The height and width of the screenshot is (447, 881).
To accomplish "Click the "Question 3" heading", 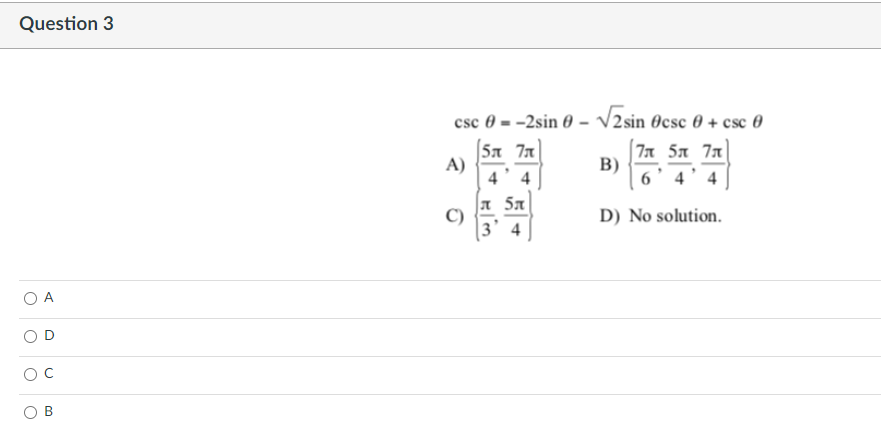I will 66,24.
